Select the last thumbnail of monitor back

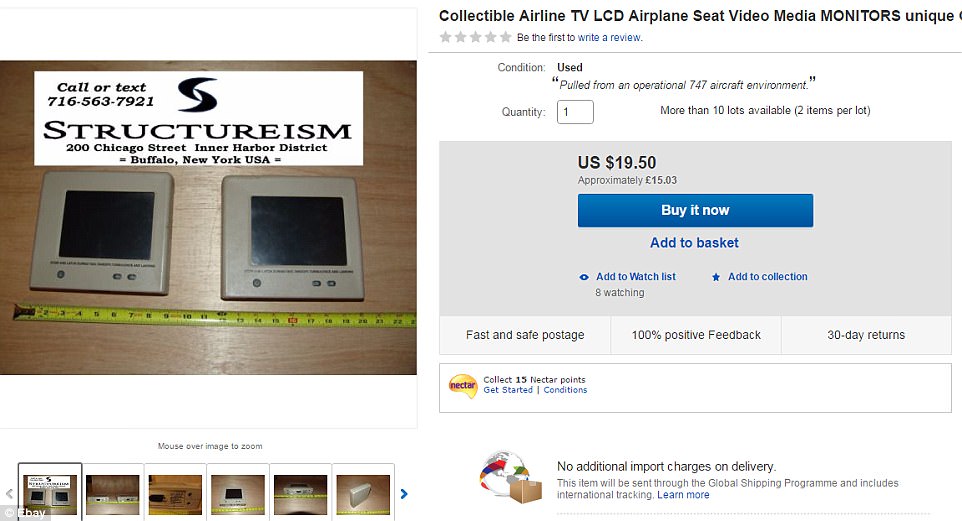362,492
